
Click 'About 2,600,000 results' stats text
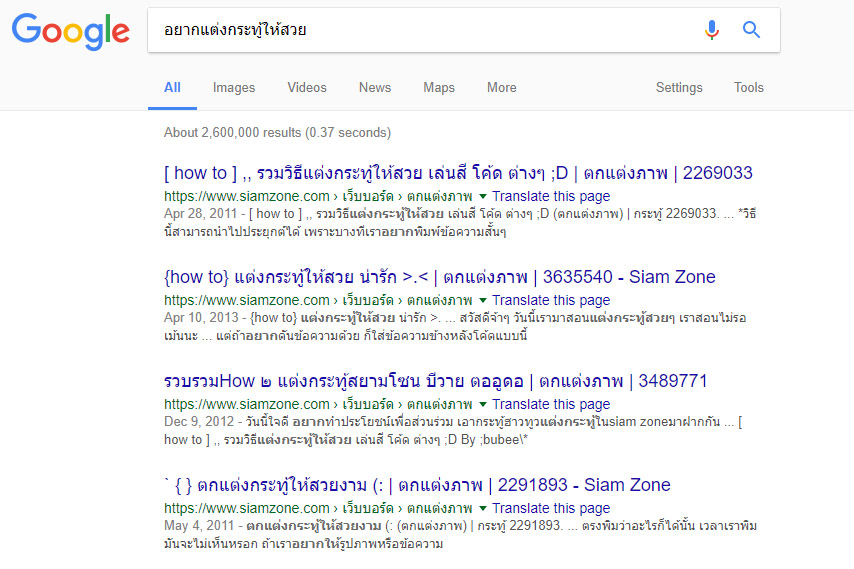(277, 132)
